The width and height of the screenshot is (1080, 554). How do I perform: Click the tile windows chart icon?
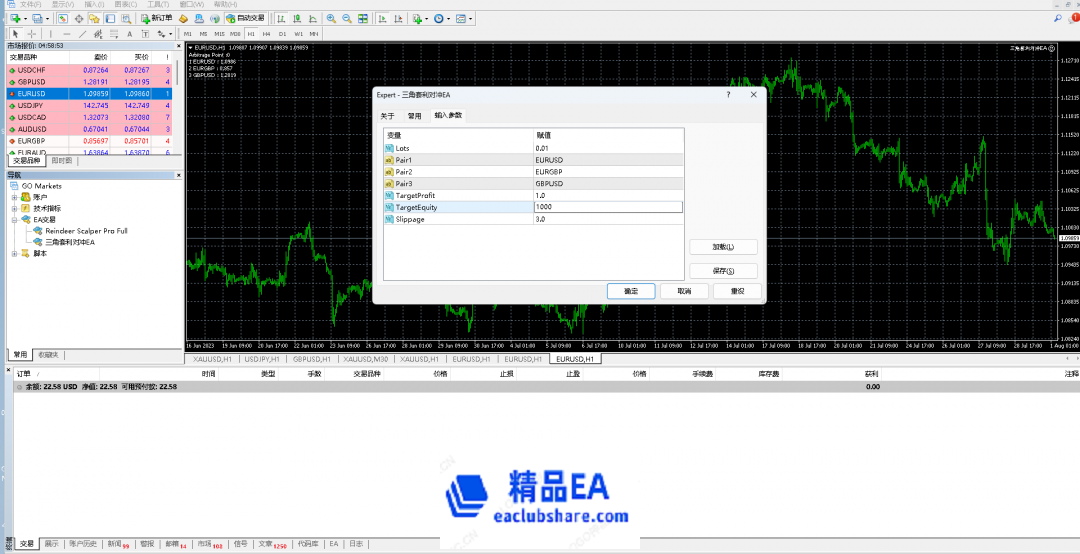click(x=363, y=18)
